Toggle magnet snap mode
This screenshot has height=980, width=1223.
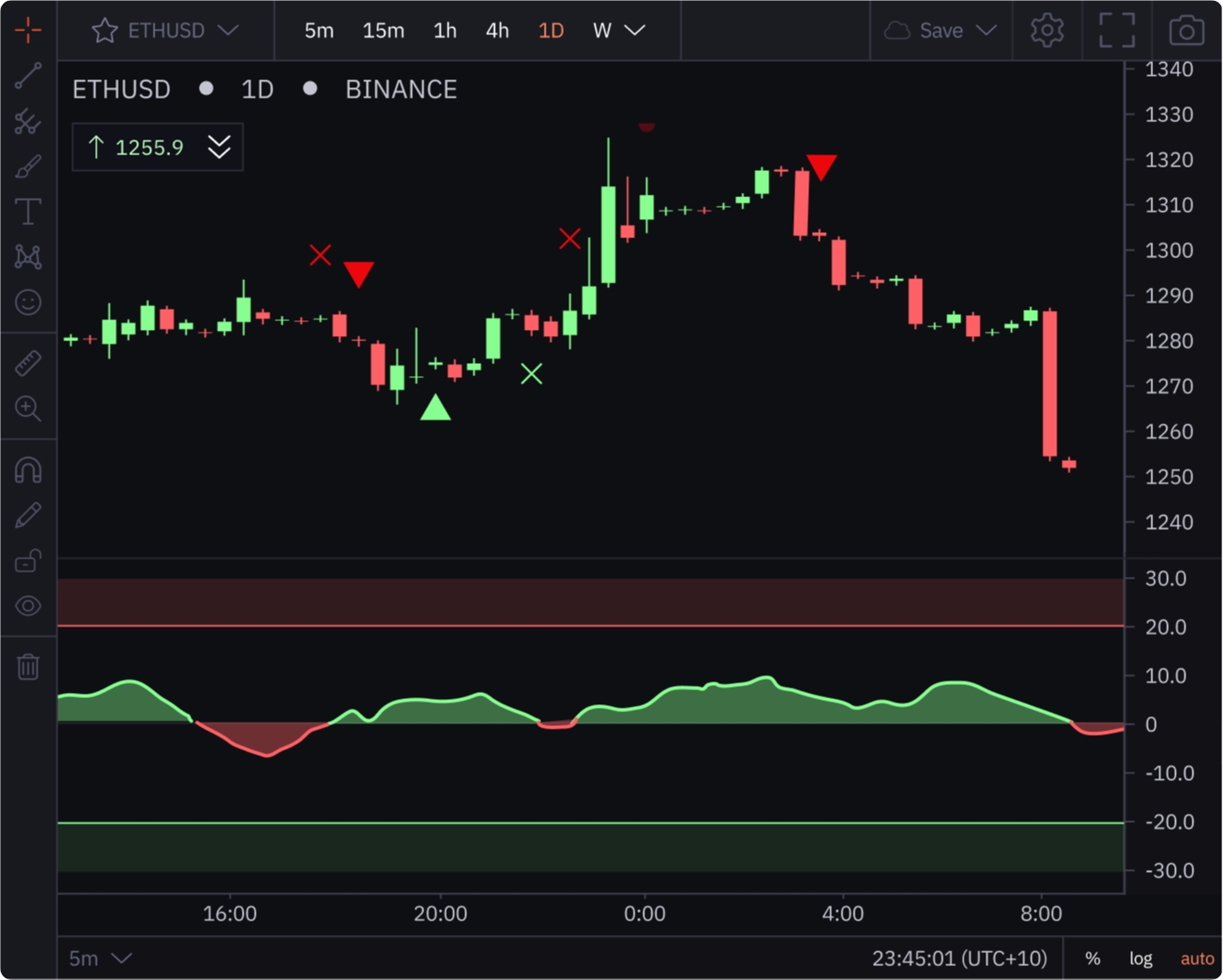[x=28, y=470]
